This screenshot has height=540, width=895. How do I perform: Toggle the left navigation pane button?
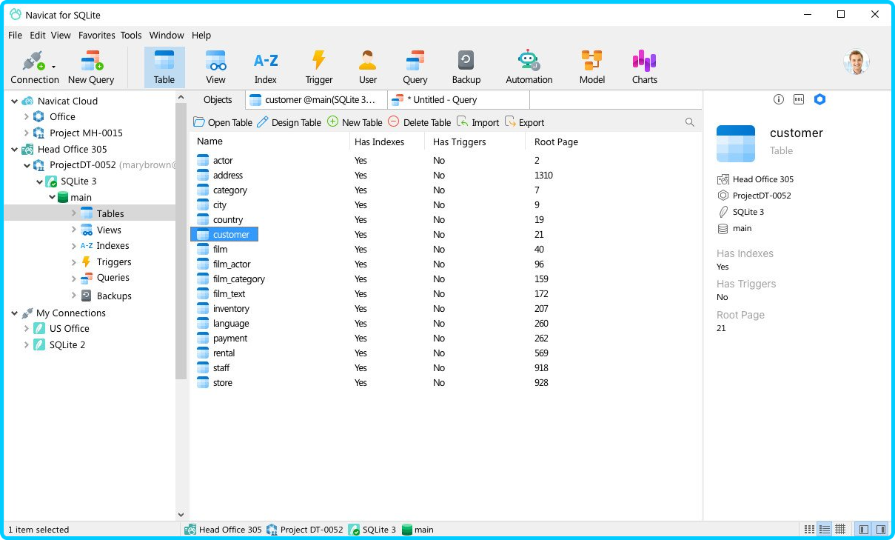(x=862, y=529)
